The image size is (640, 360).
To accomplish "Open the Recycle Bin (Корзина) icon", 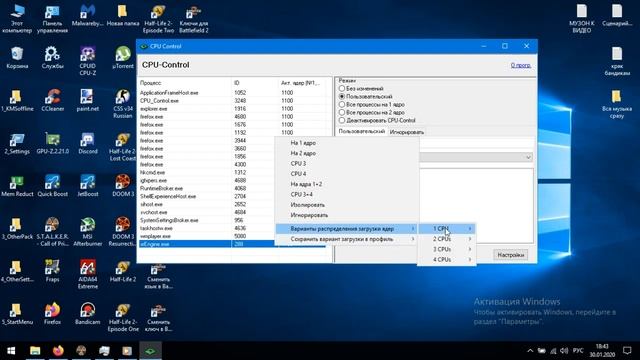I will [17, 58].
